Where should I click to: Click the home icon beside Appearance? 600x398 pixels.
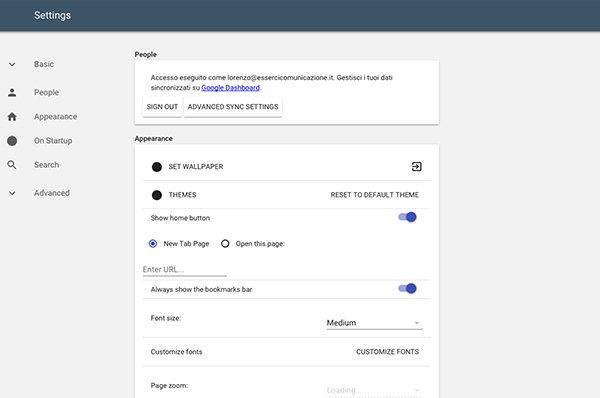coord(12,116)
